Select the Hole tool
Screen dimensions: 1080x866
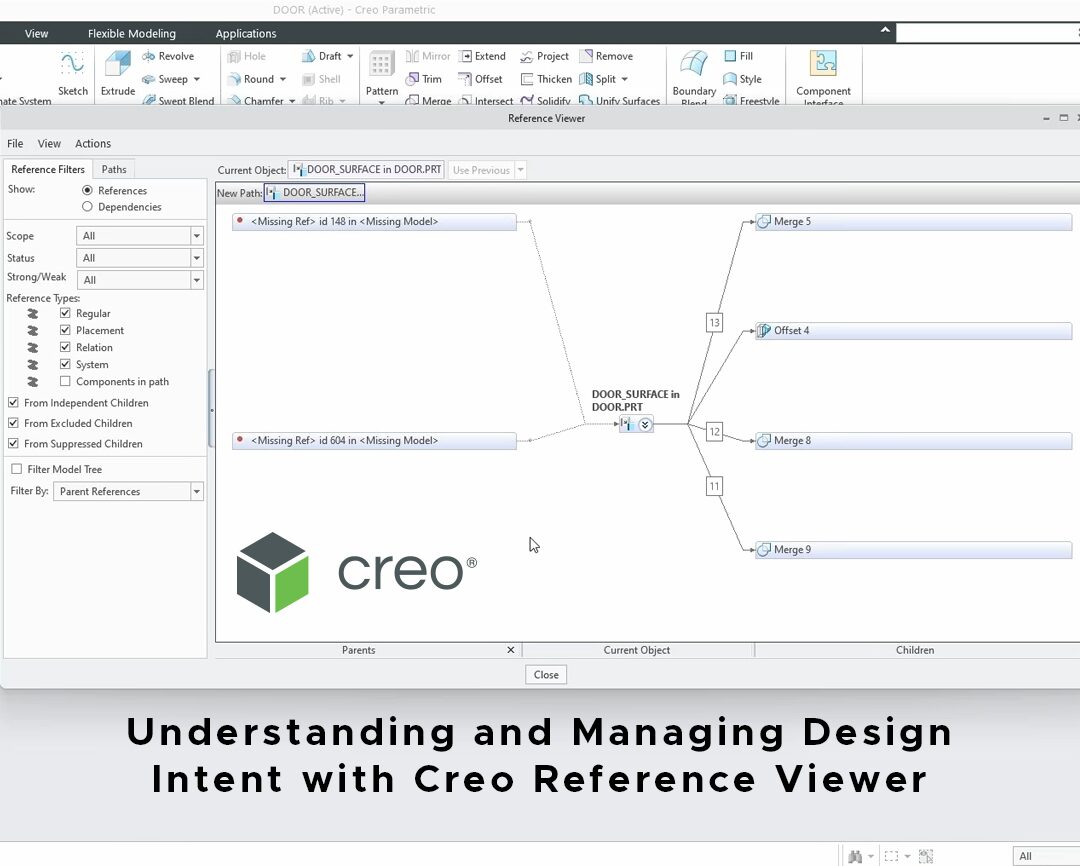[247, 56]
